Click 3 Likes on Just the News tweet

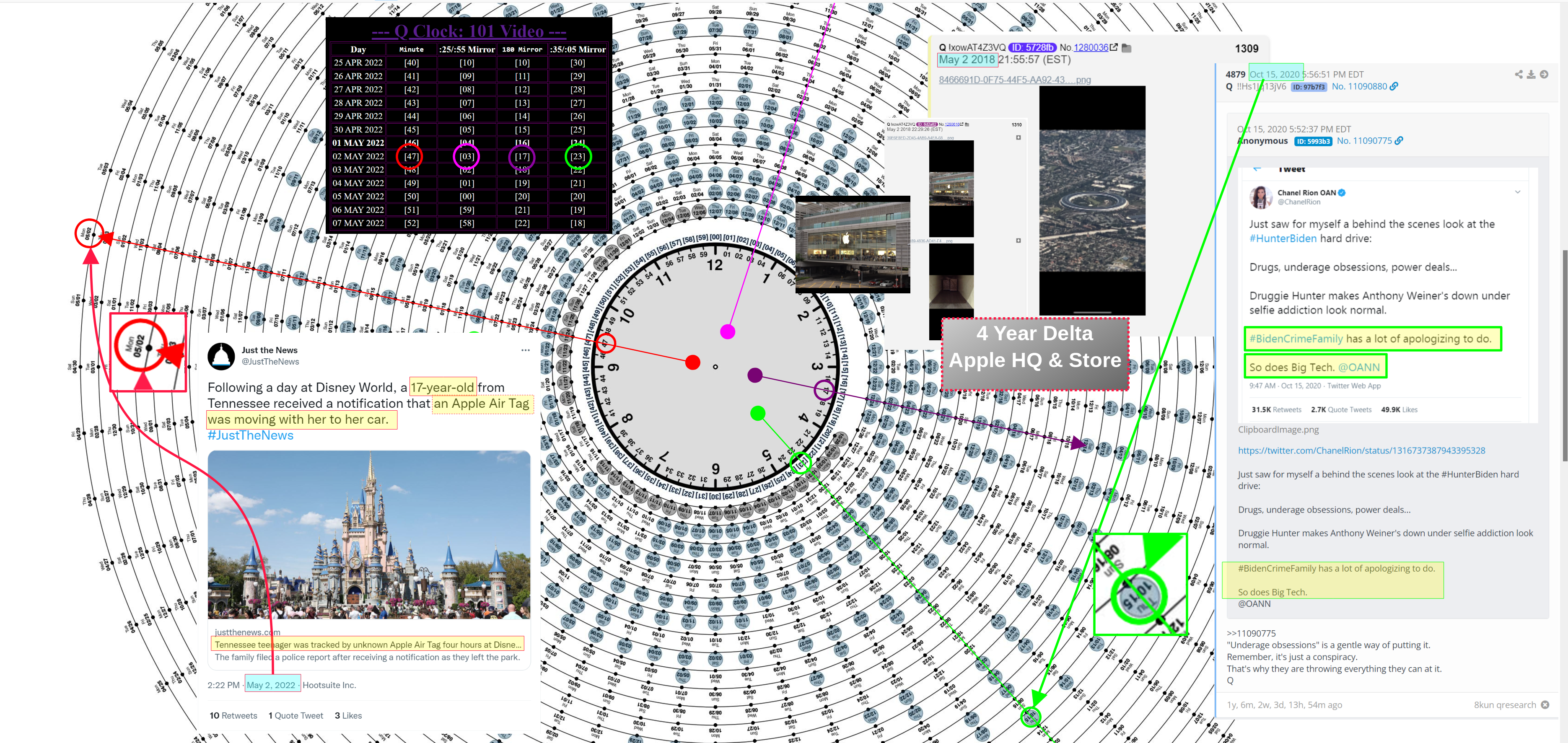[x=348, y=716]
